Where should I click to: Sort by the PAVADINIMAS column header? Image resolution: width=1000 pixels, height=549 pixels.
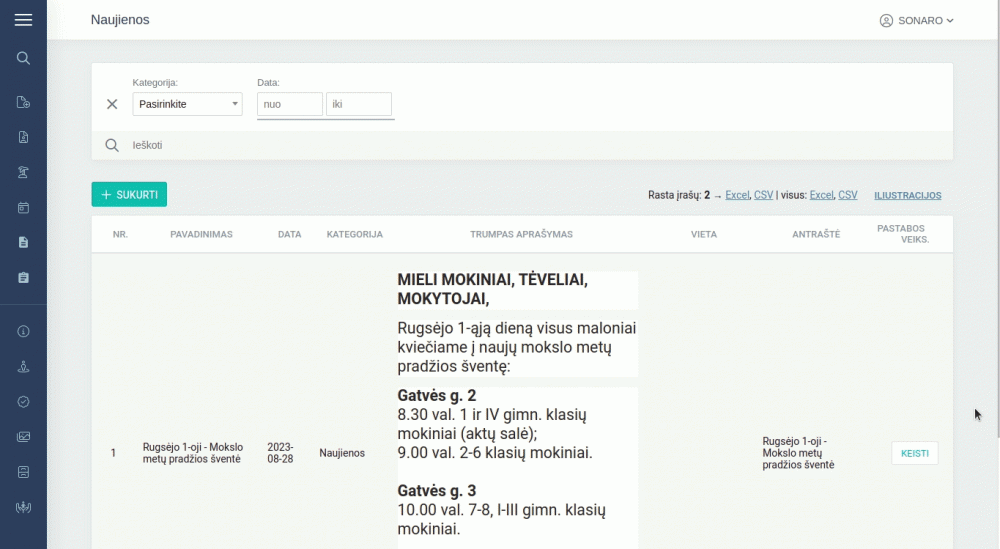(x=201, y=234)
